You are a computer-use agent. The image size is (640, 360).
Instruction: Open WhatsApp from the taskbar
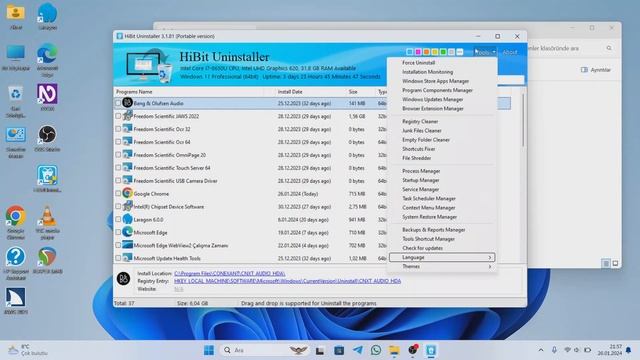click(376, 350)
